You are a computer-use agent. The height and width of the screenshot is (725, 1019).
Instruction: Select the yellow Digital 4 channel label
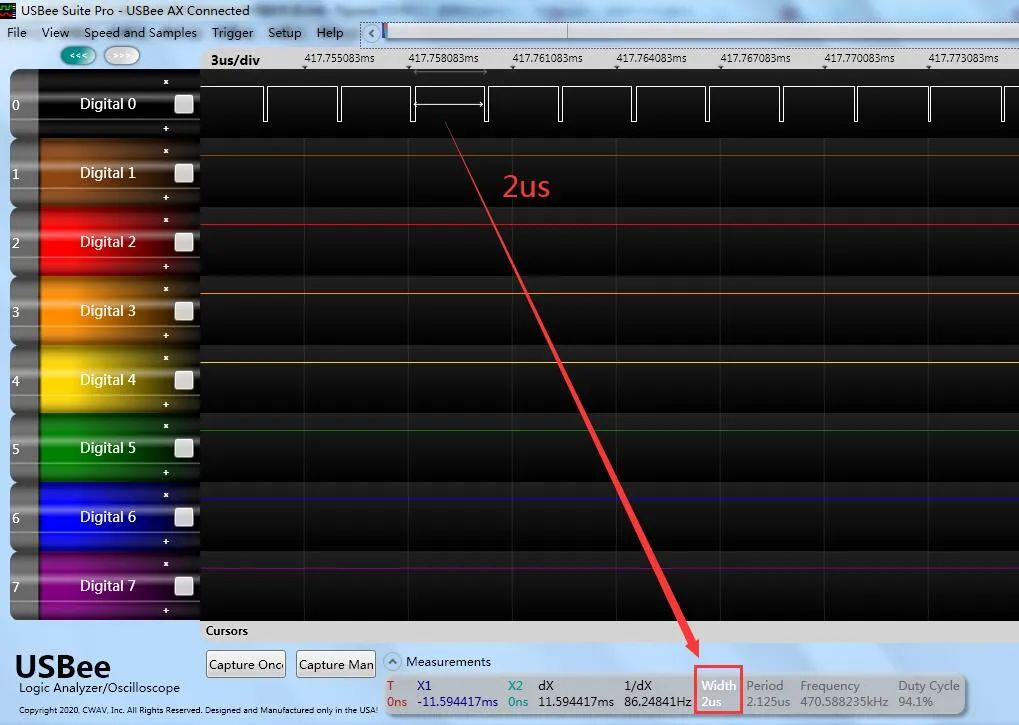(x=108, y=380)
